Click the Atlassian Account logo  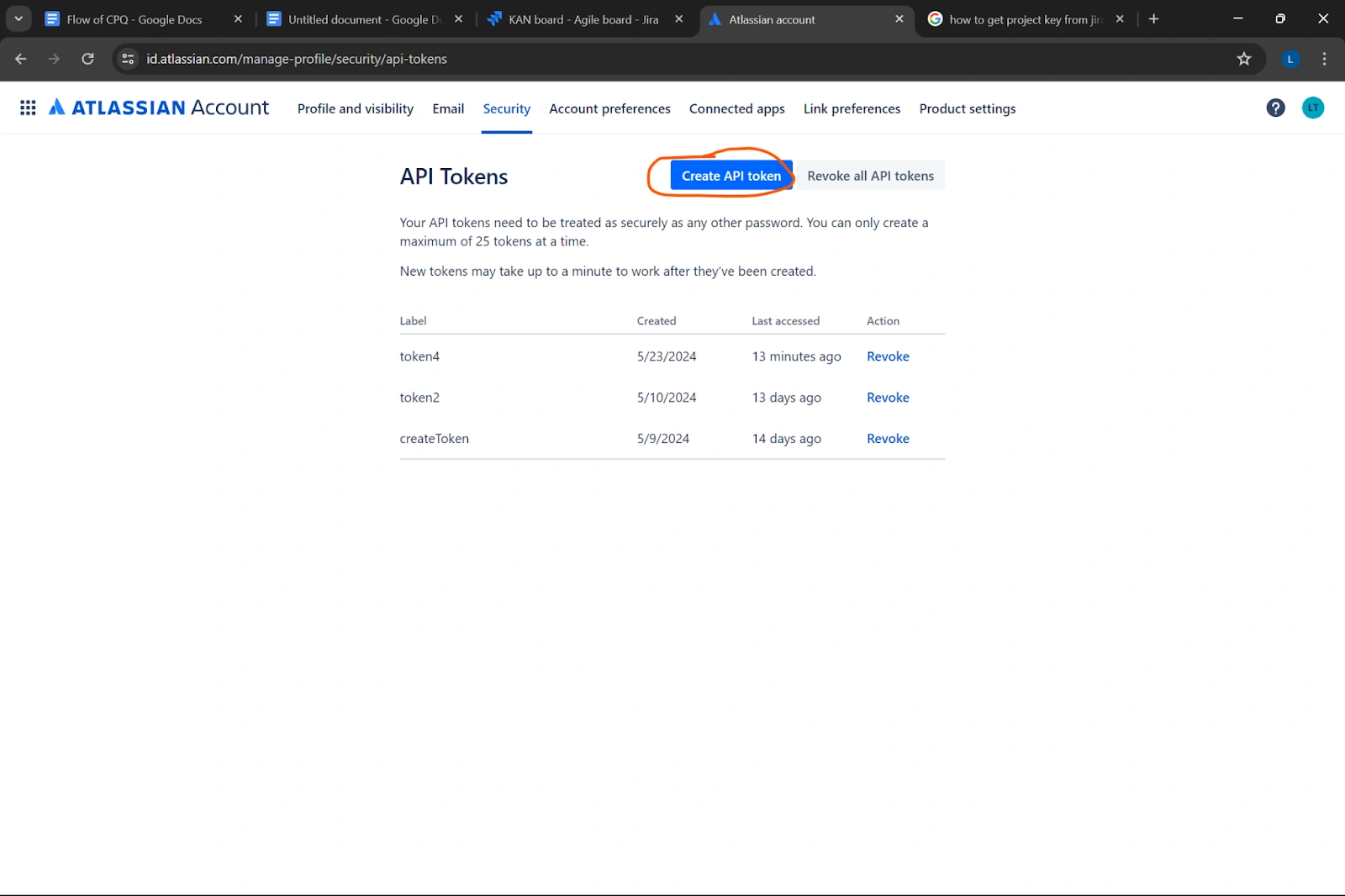159,108
